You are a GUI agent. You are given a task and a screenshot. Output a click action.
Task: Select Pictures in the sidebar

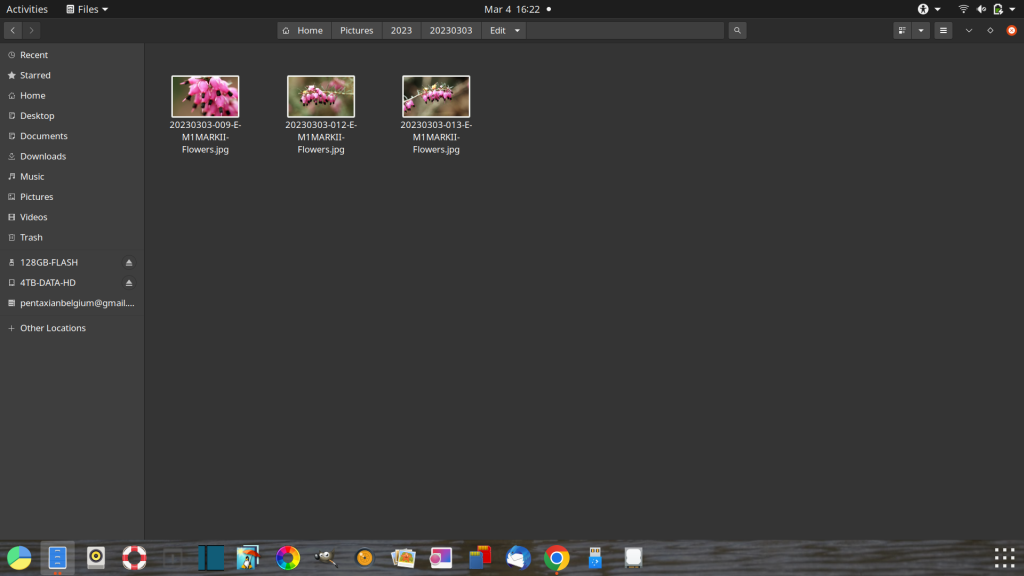click(x=72, y=197)
